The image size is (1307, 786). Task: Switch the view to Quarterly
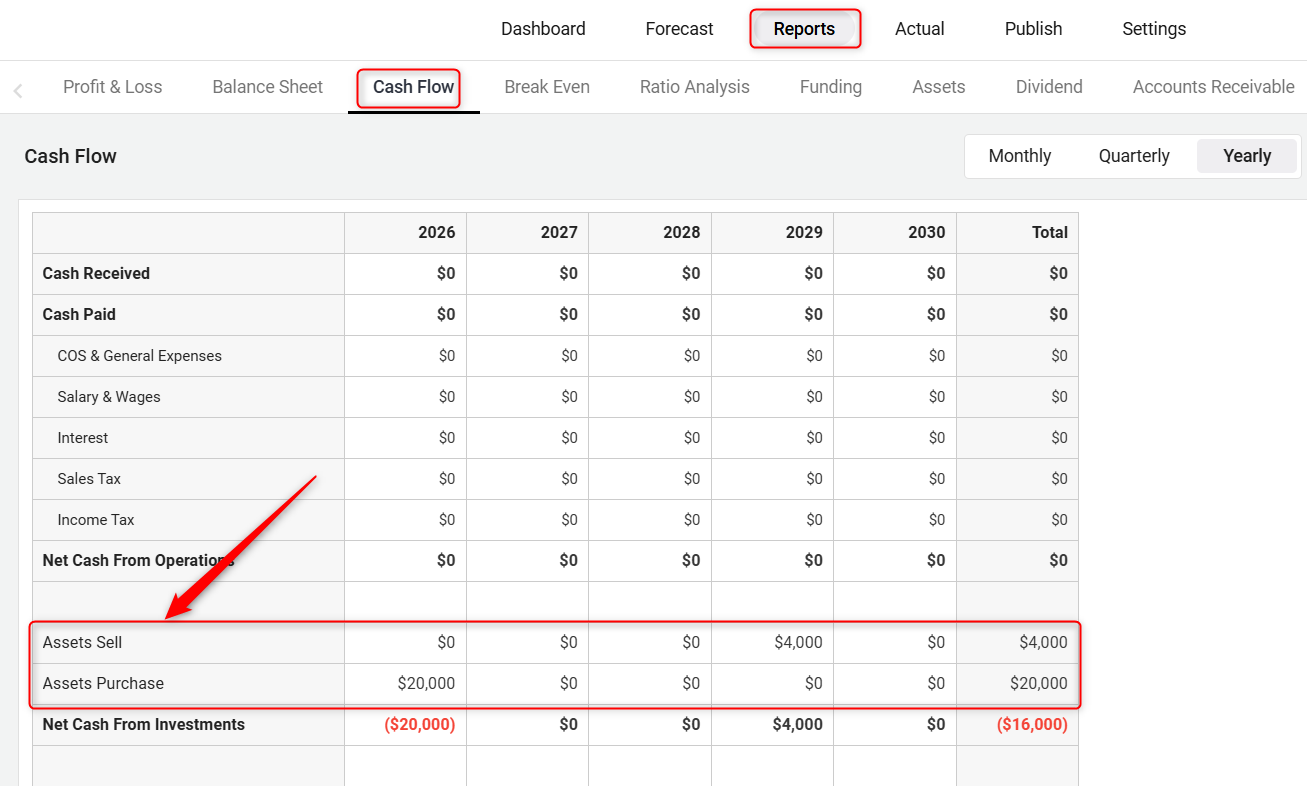pyautogui.click(x=1134, y=156)
